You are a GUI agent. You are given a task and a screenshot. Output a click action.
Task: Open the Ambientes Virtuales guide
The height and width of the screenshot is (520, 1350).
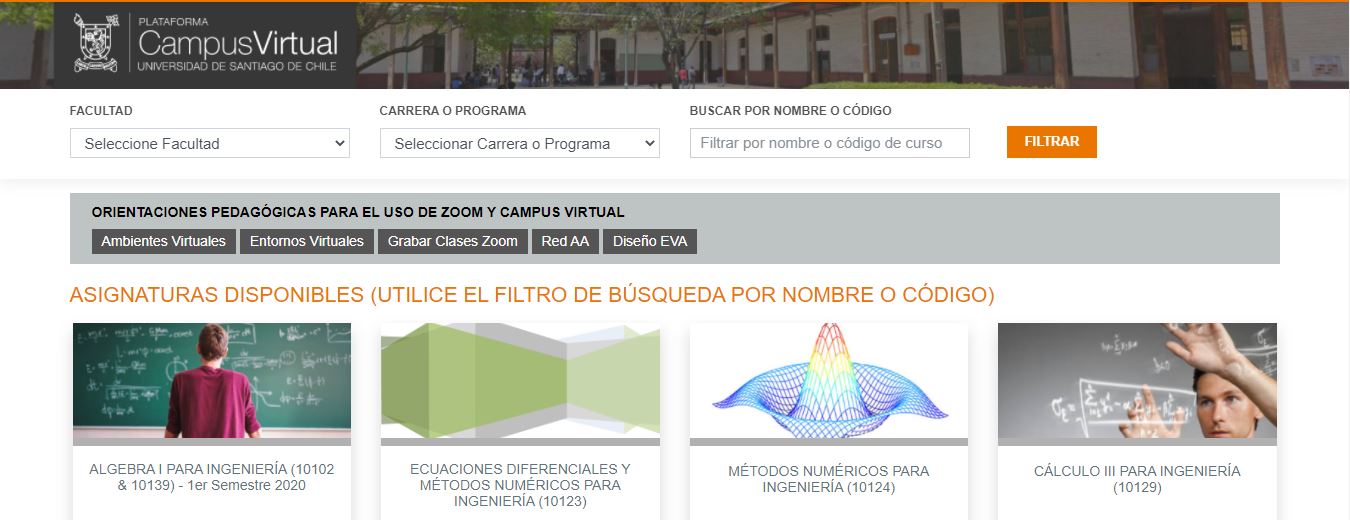tap(164, 241)
